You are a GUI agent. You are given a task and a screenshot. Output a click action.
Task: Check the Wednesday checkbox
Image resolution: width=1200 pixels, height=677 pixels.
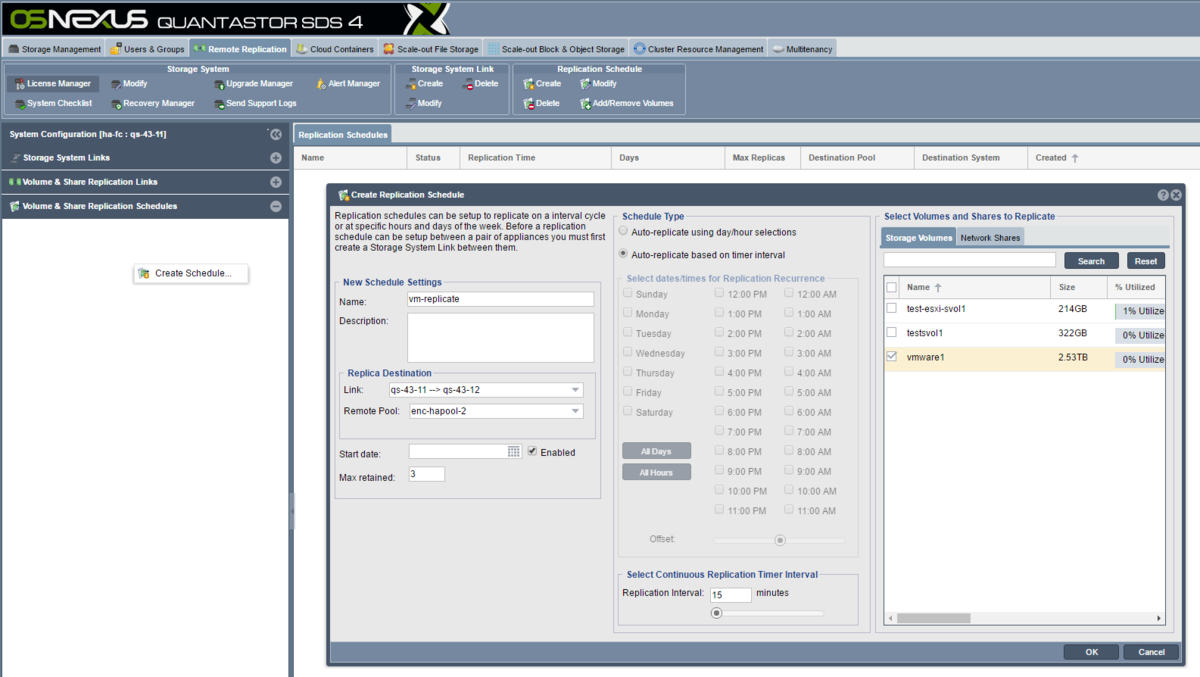pyautogui.click(x=628, y=353)
